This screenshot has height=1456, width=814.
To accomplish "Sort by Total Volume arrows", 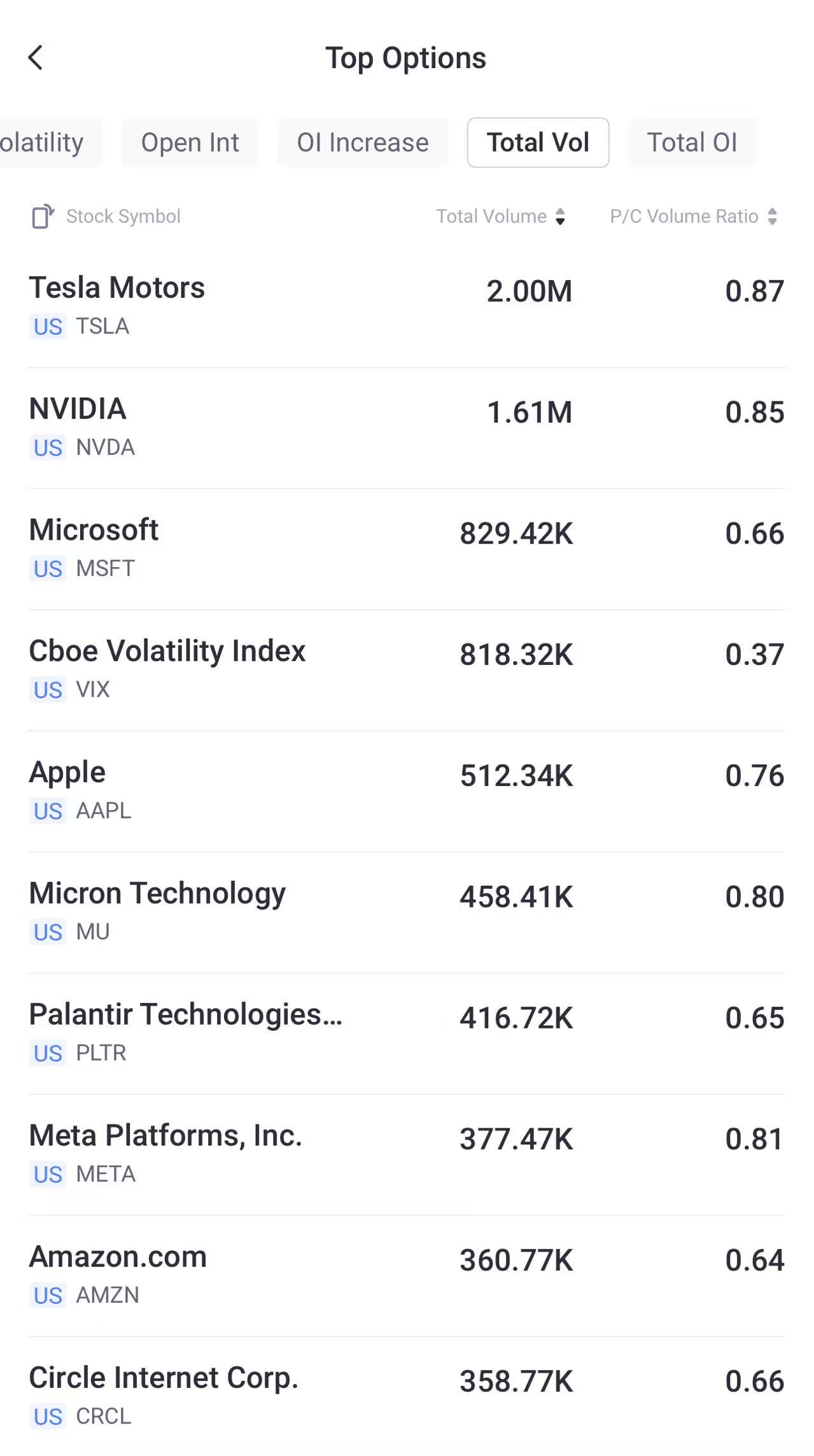I will (560, 216).
